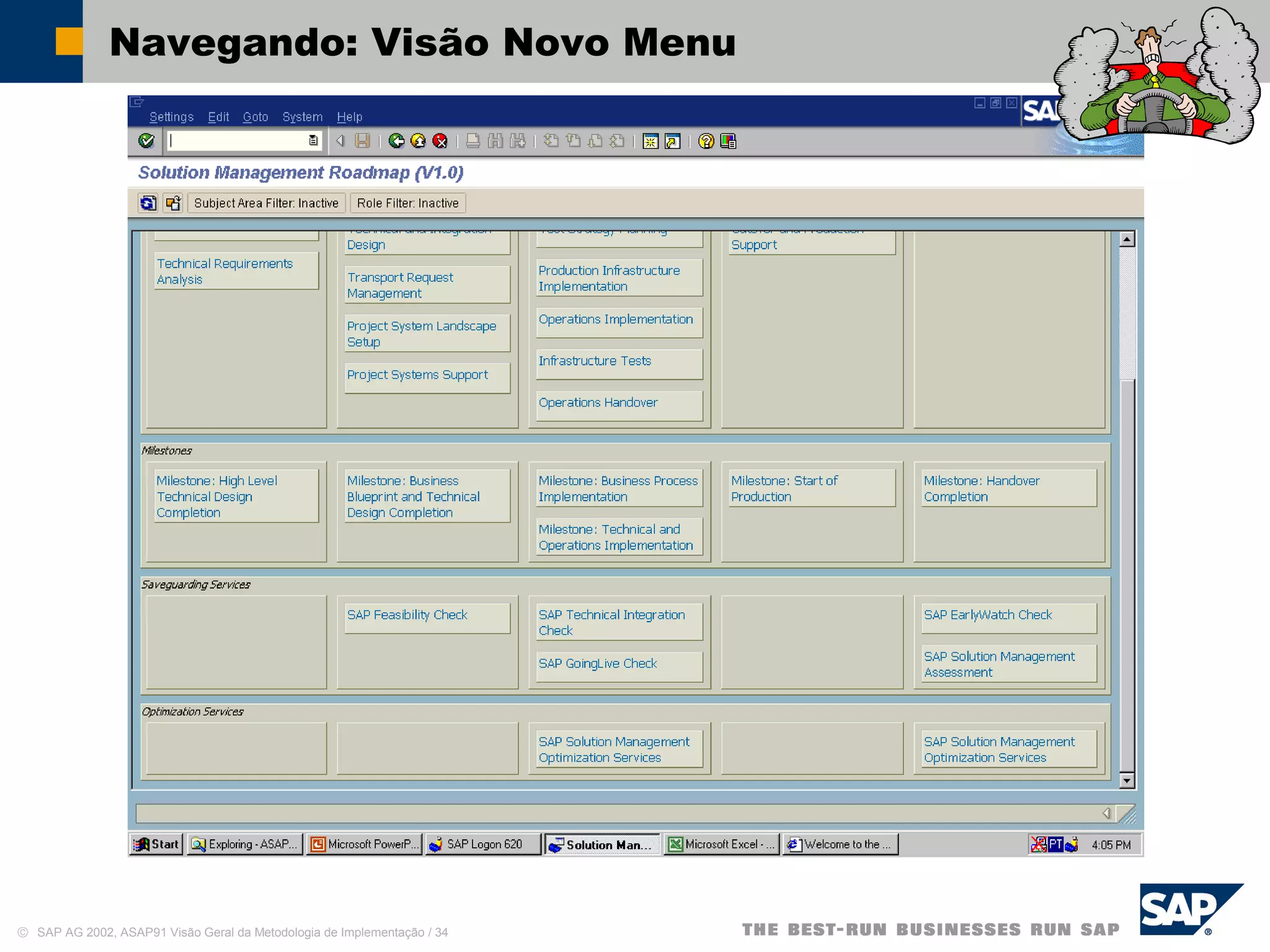This screenshot has height=952, width=1270.
Task: Click the green Enter checkmark icon
Action: coord(146,141)
